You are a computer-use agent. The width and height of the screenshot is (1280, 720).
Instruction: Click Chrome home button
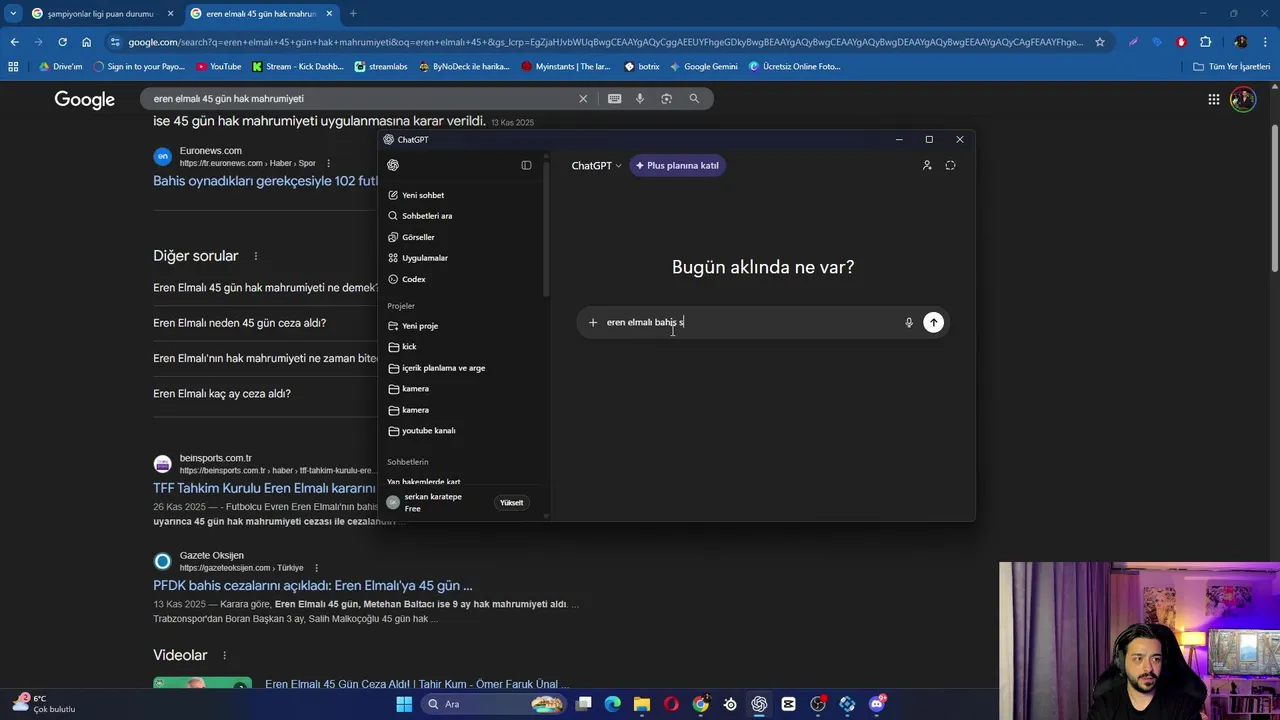pos(86,42)
